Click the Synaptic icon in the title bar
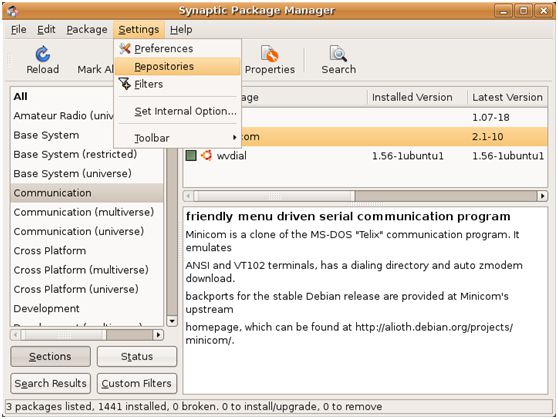This screenshot has height=419, width=558. pyautogui.click(x=13, y=11)
